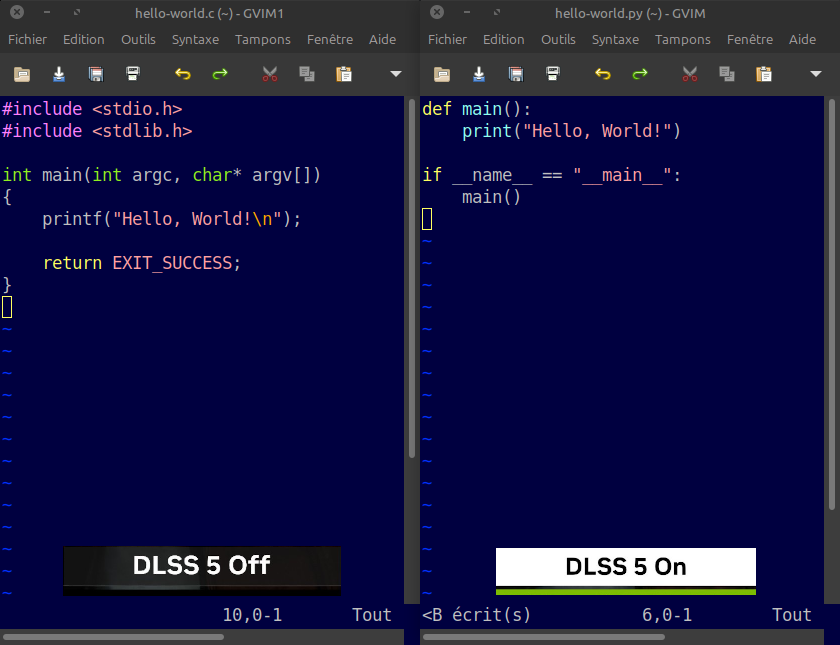Click the '#include <stdio.h>' line

pos(92,109)
